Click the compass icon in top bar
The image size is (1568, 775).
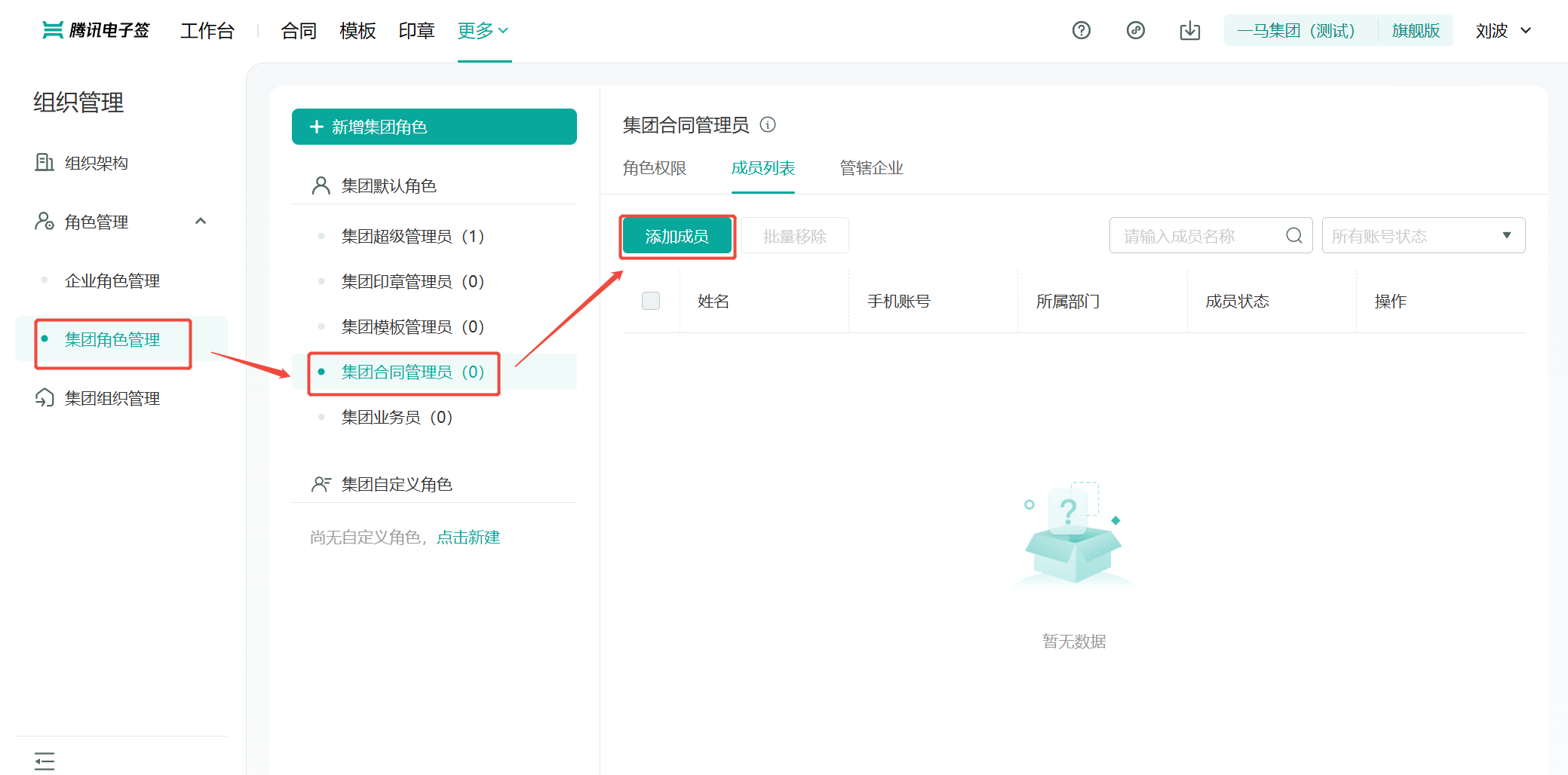point(1135,30)
